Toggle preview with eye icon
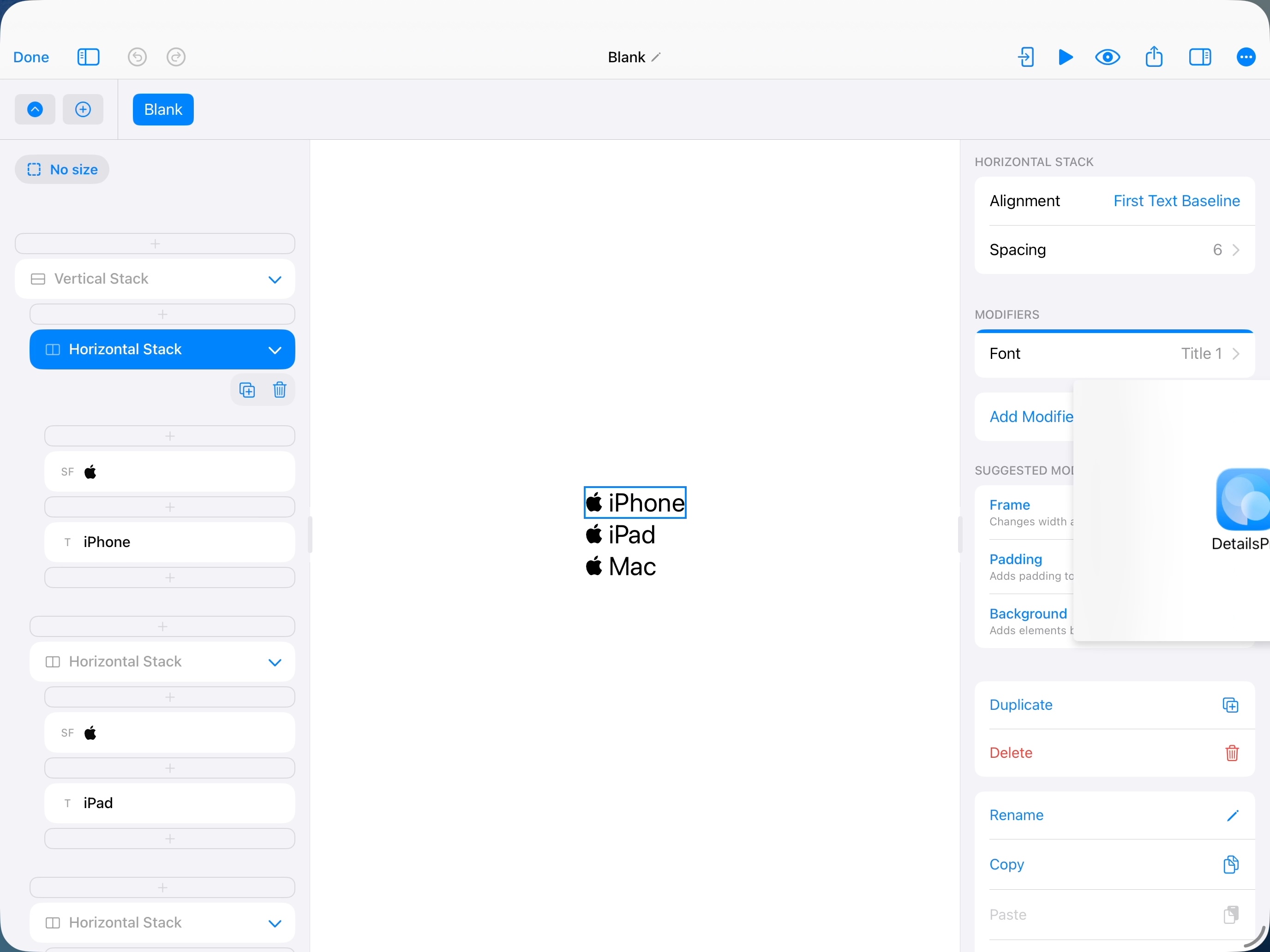The width and height of the screenshot is (1270, 952). (1108, 57)
